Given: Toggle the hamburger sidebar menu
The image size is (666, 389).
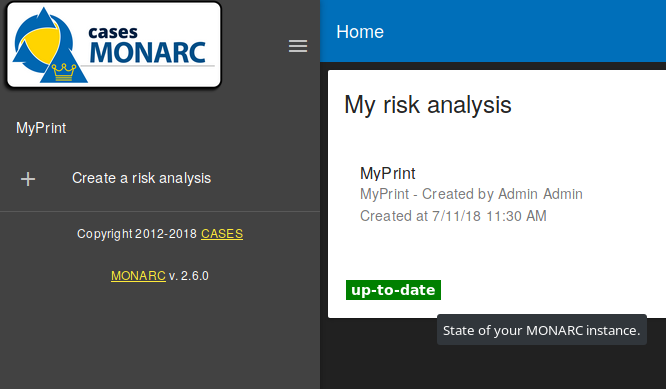Looking at the screenshot, I should point(298,46).
